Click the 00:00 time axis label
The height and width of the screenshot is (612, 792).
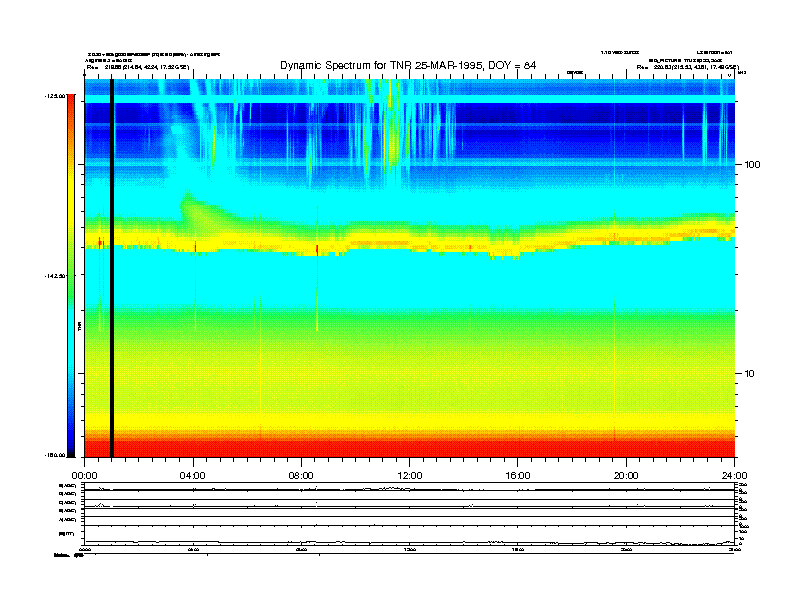click(84, 475)
